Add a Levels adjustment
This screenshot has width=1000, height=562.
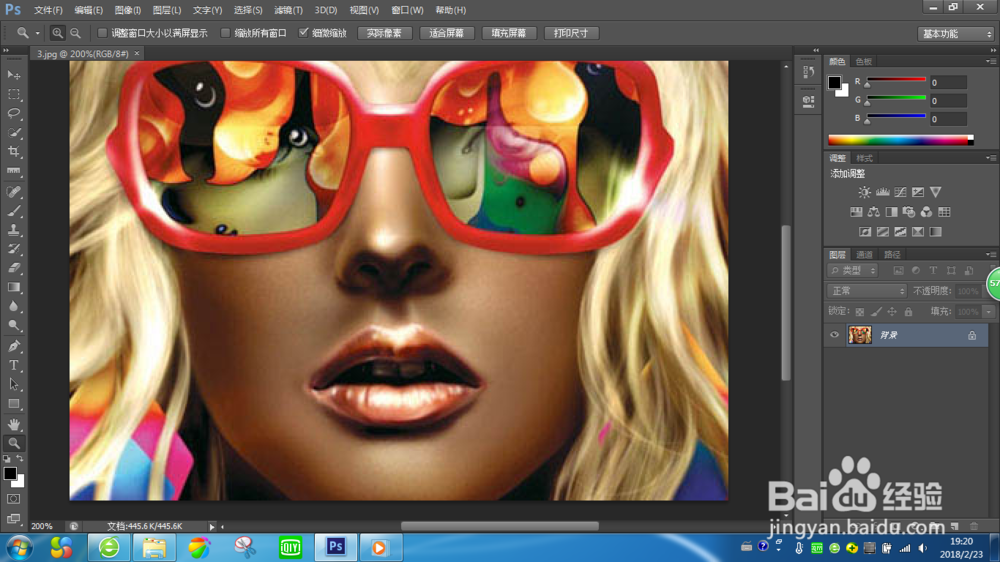882,192
